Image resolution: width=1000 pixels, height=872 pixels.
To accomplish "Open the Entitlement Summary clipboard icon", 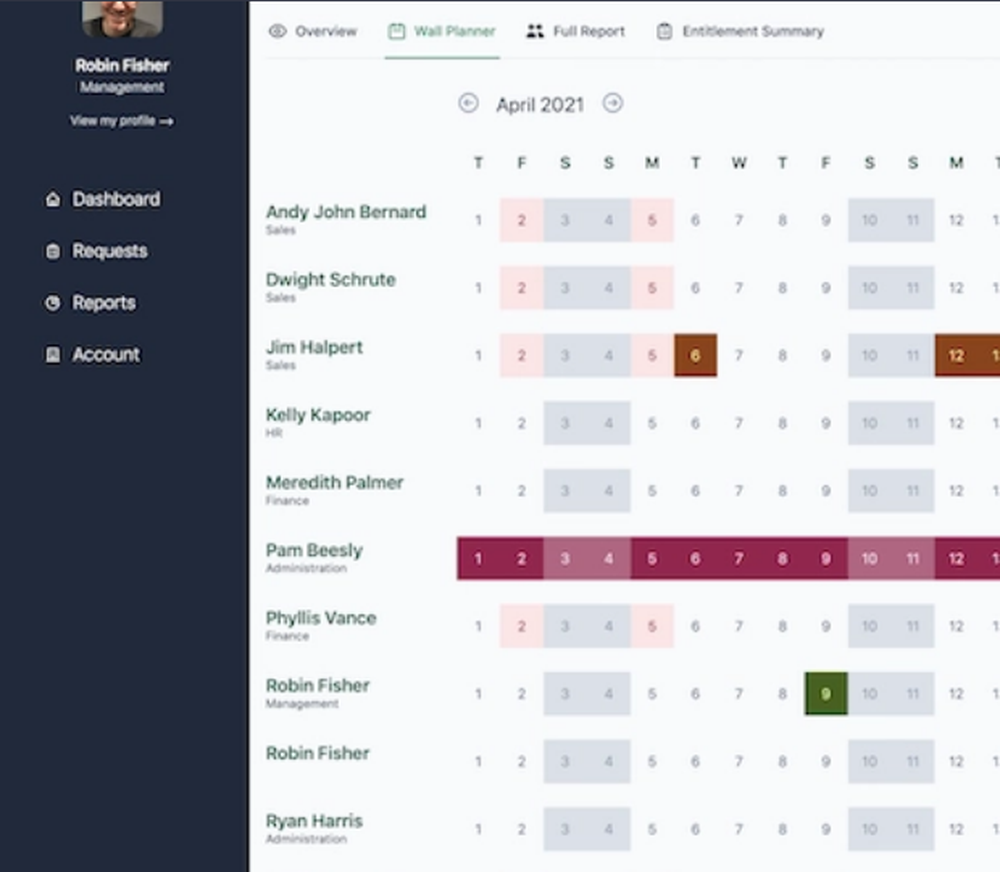I will [x=663, y=31].
